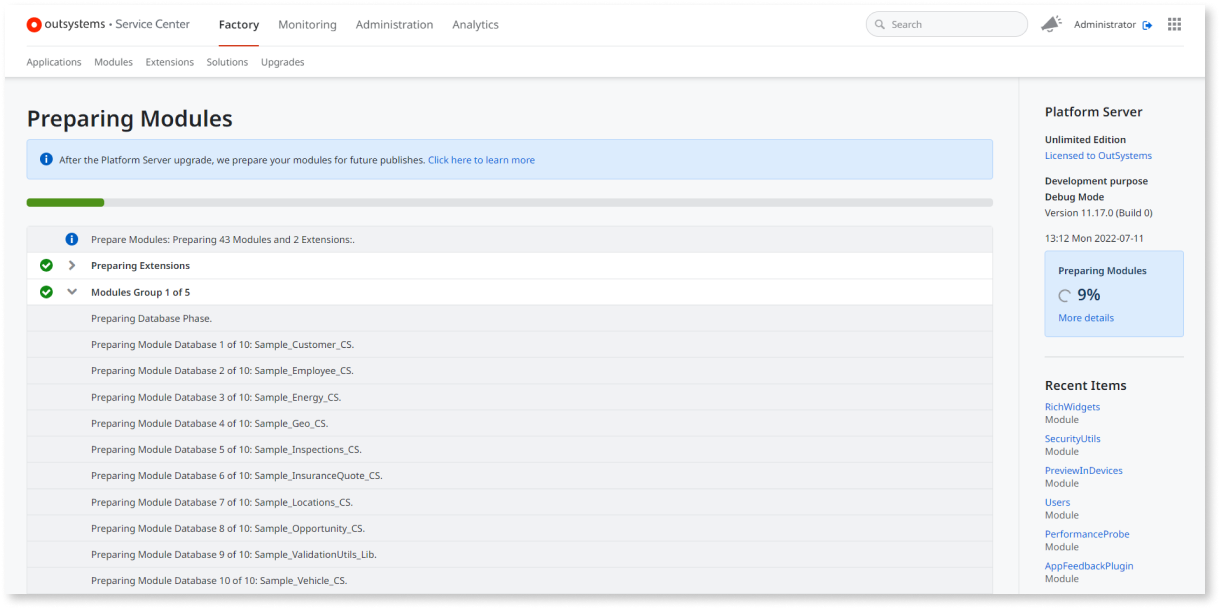Open the apps grid icon
This screenshot has width=1220, height=609.
point(1175,23)
